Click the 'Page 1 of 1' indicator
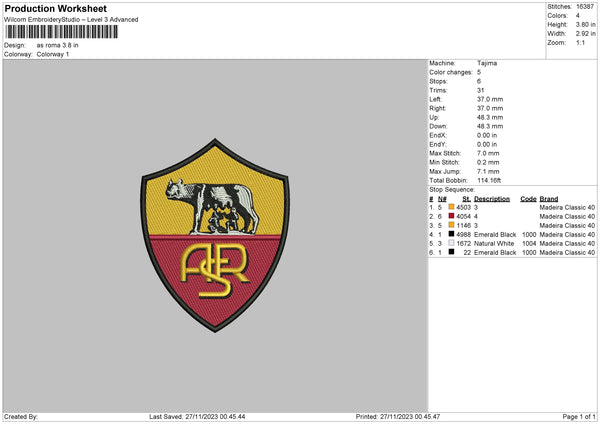The height and width of the screenshot is (424, 600). pyautogui.click(x=579, y=416)
